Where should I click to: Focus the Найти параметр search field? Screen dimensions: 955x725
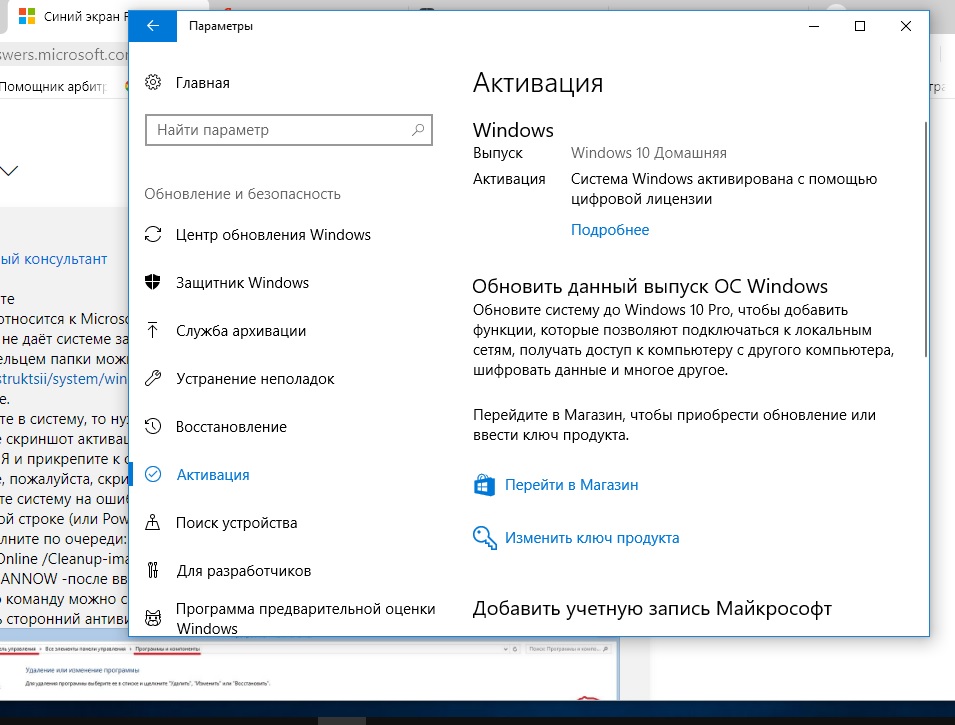point(289,130)
